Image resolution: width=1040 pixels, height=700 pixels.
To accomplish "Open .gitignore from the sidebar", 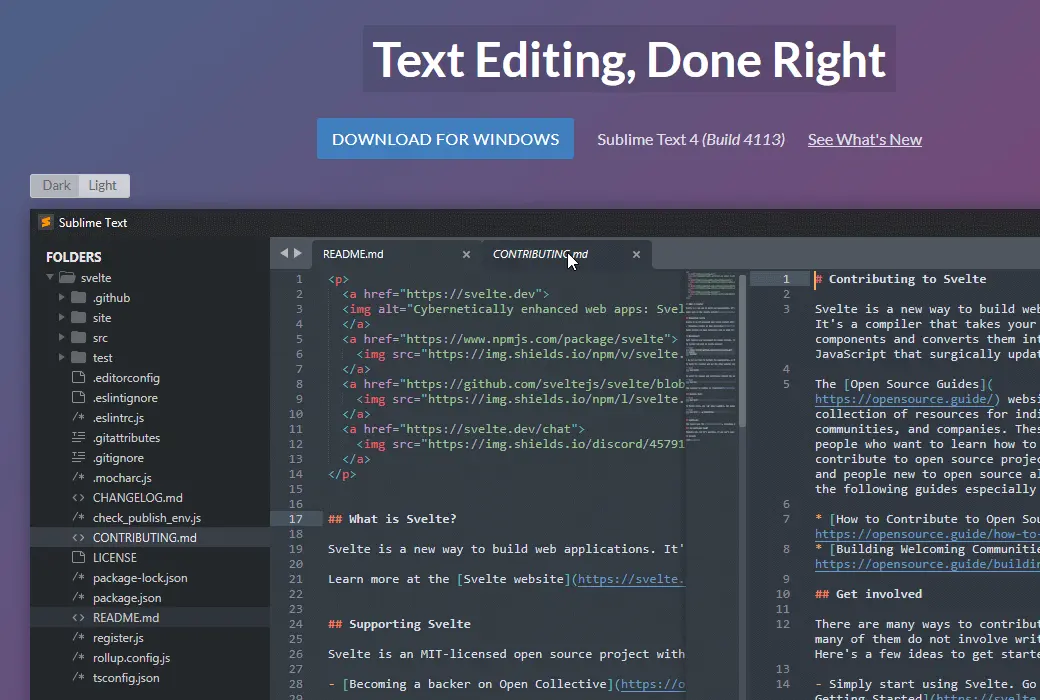I will (118, 457).
